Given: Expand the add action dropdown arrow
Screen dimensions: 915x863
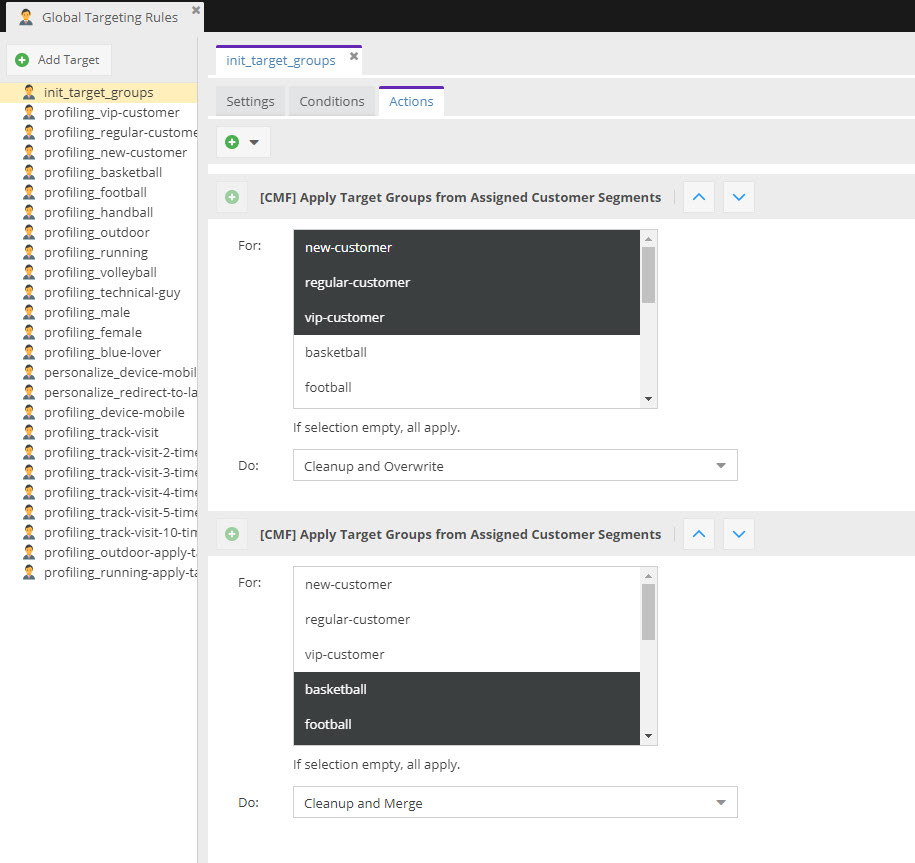Looking at the screenshot, I should 254,142.
